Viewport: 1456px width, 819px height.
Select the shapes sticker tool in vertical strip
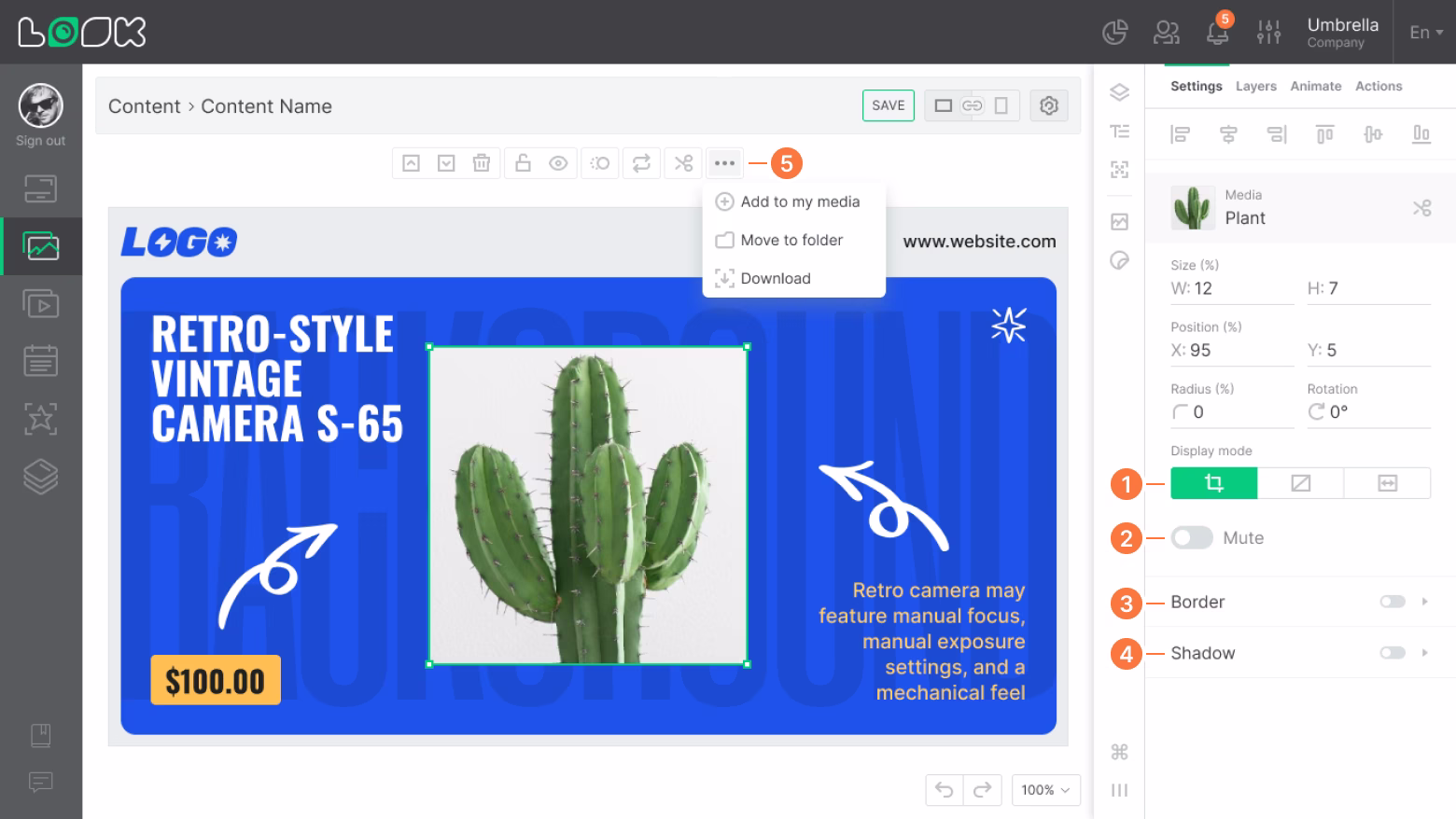1119,260
